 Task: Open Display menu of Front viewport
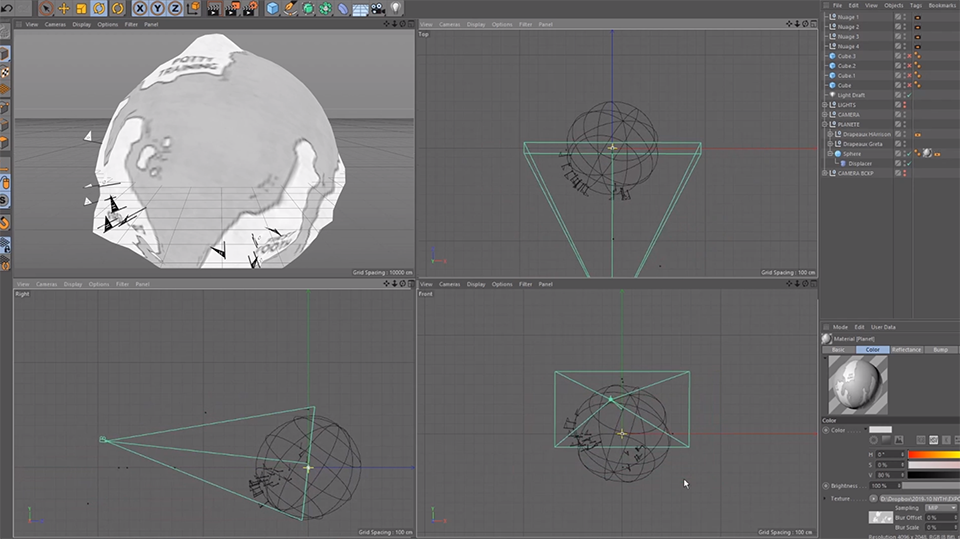pos(476,284)
